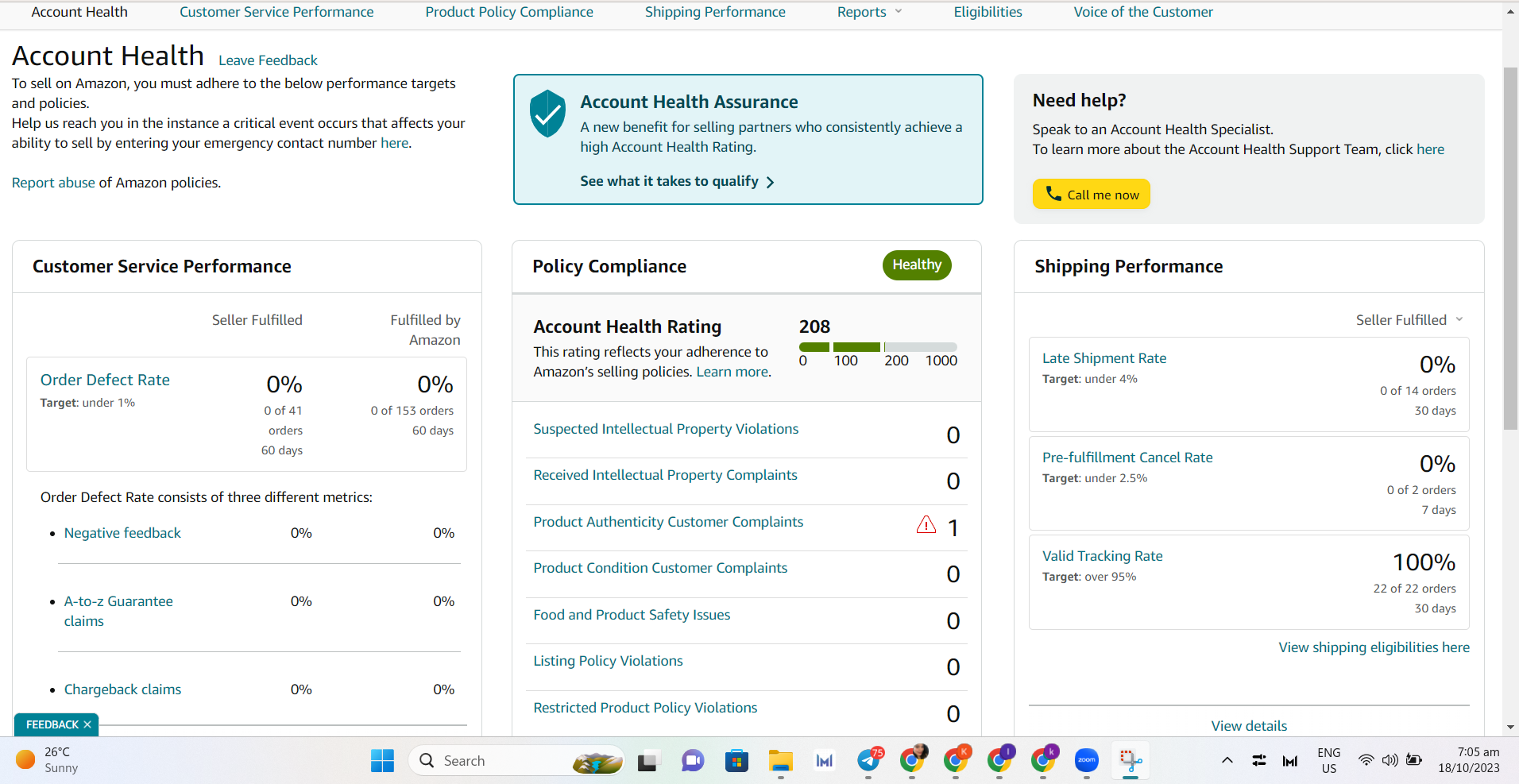Open Telegram with 75 unread badge
1519x784 pixels.
tap(869, 760)
